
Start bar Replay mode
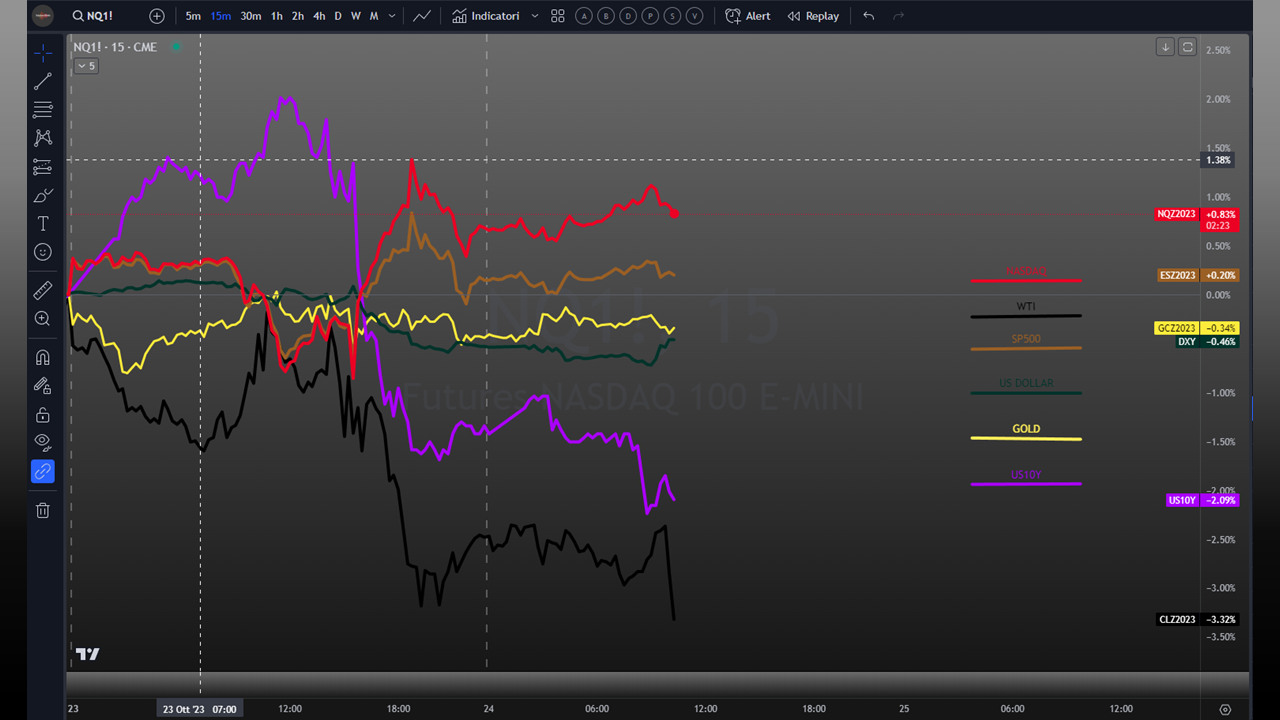pos(813,16)
